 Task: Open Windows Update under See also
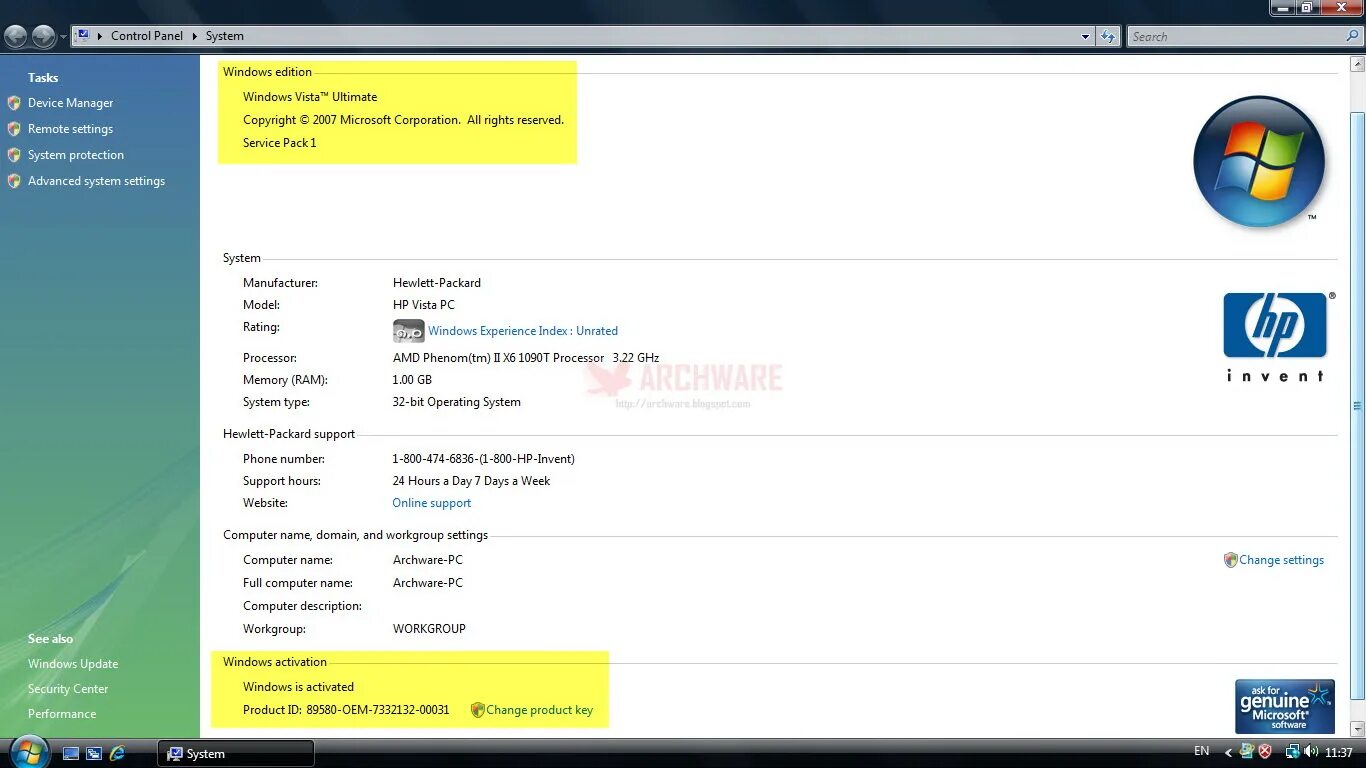[x=73, y=664]
